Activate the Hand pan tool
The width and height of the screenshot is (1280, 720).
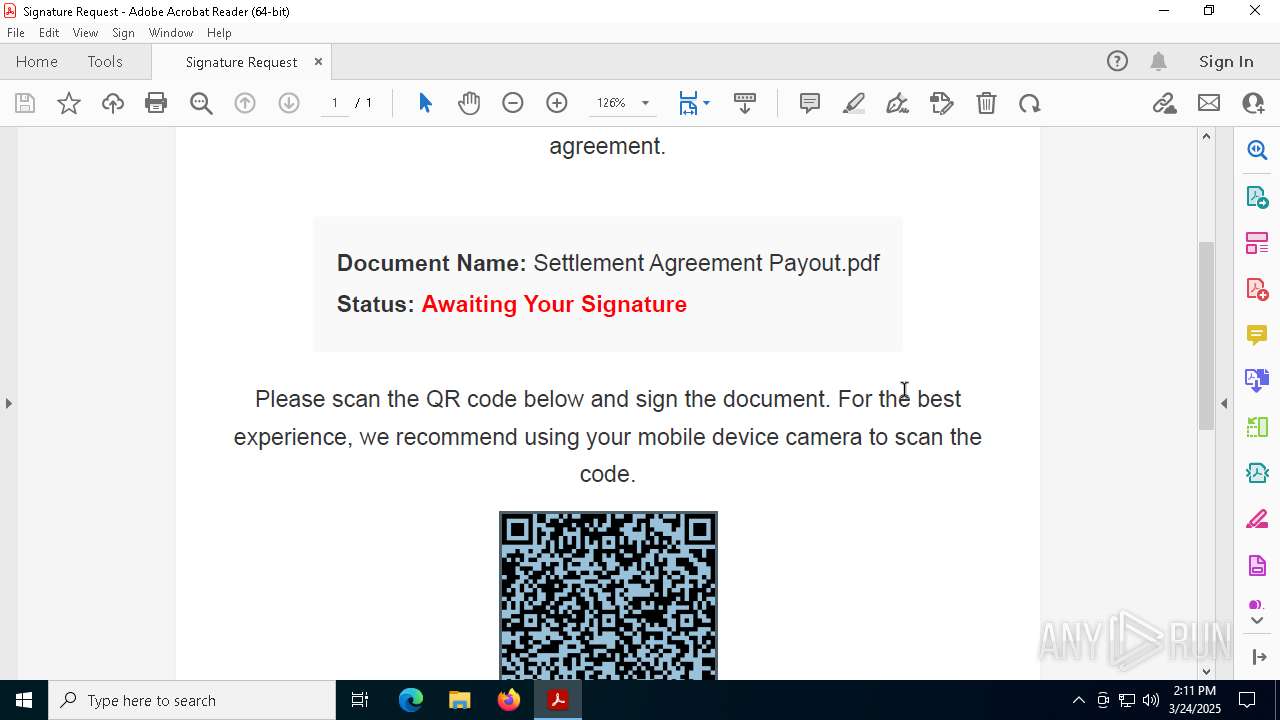(x=469, y=103)
